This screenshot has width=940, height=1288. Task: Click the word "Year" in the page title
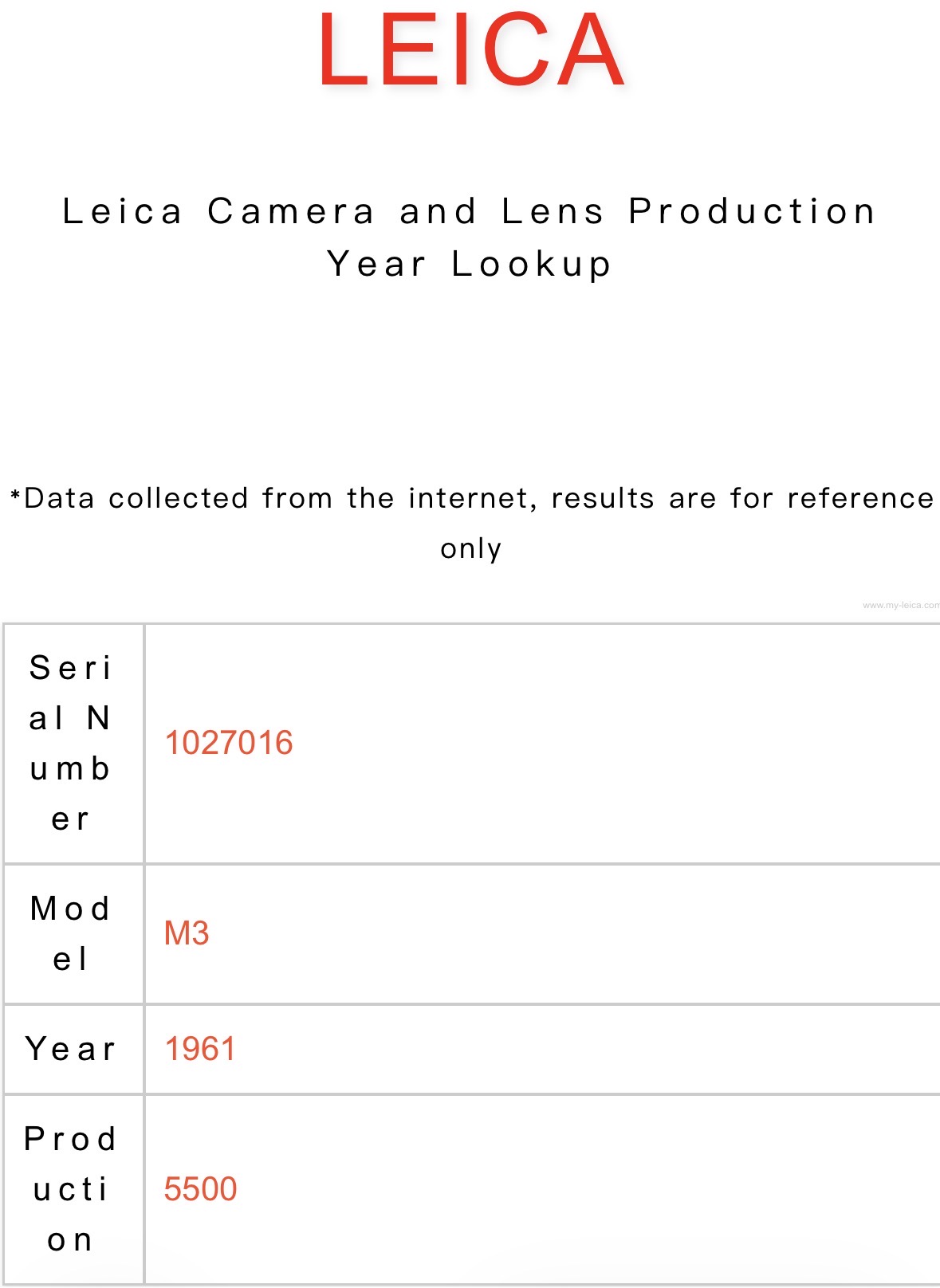click(x=376, y=265)
